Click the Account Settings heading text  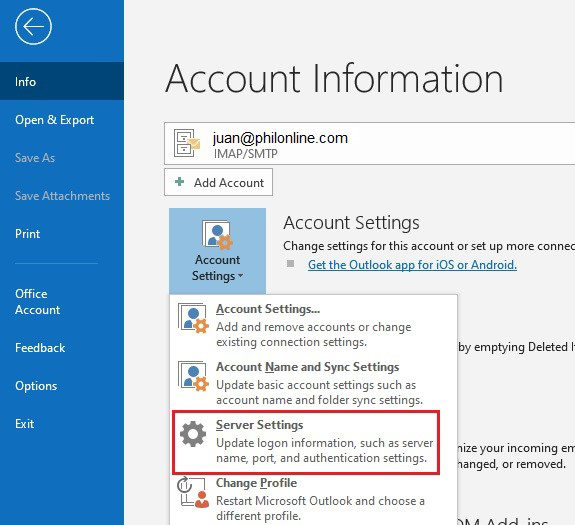coord(351,223)
